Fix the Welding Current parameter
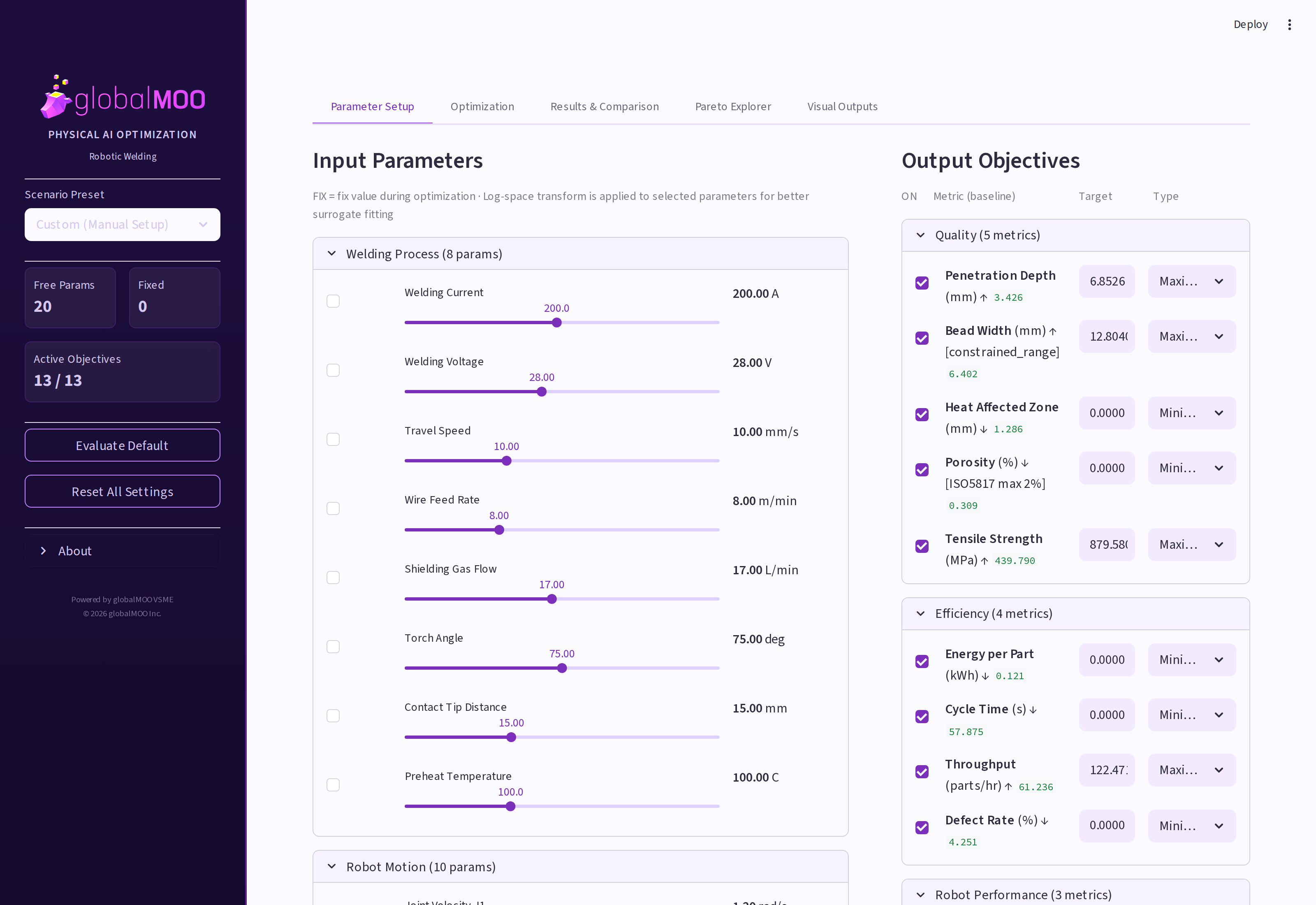Screen dimensions: 1316x905 (333, 301)
